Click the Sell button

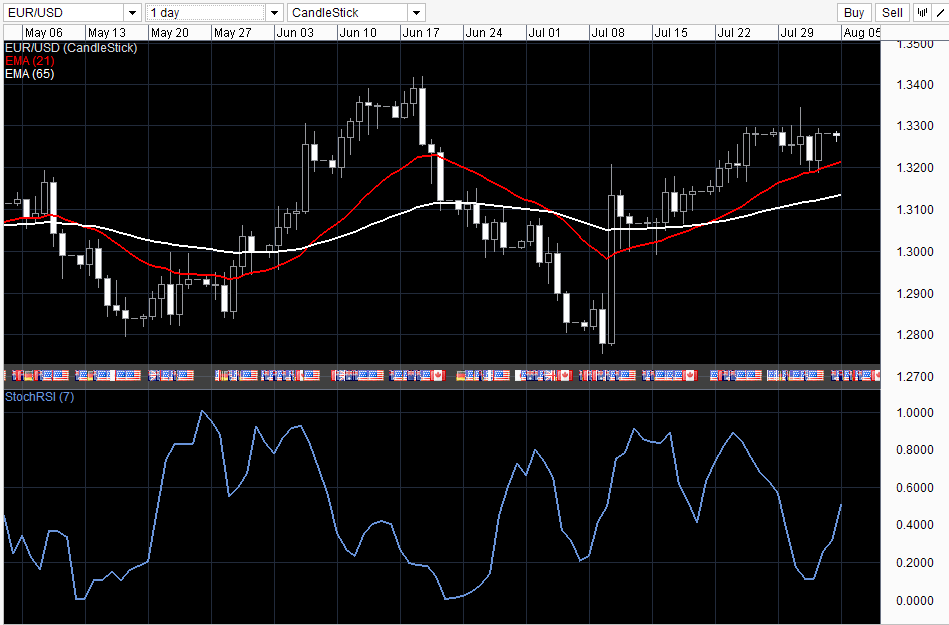[892, 13]
